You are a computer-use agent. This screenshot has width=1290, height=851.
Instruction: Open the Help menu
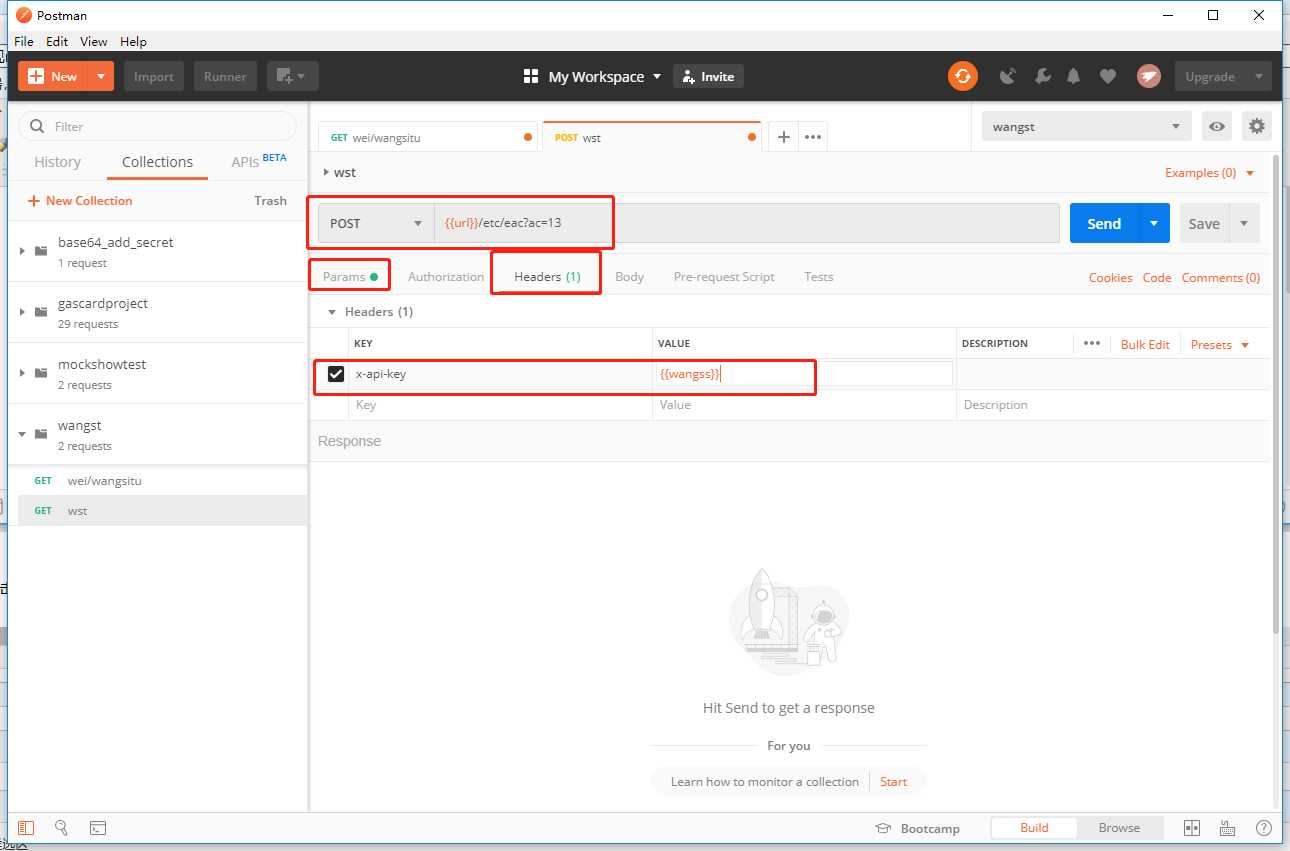click(133, 41)
